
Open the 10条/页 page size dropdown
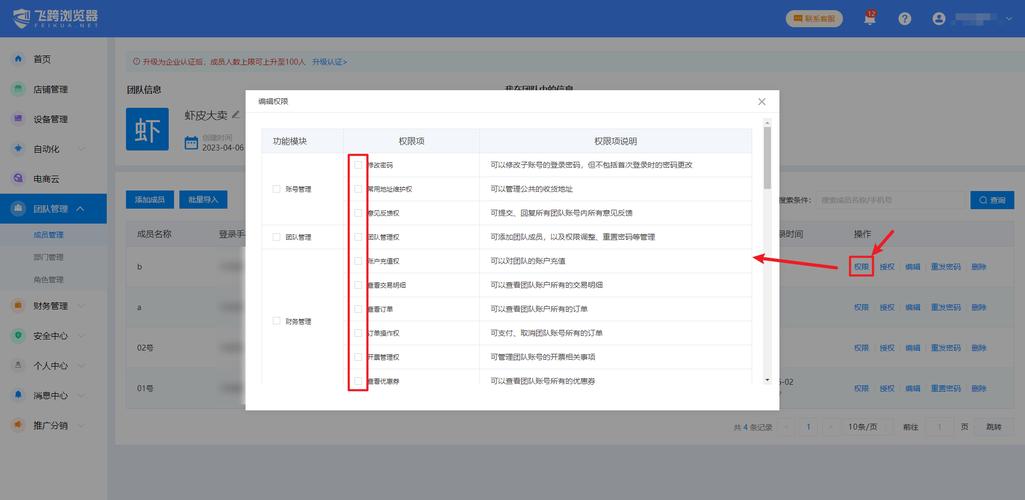[x=863, y=427]
